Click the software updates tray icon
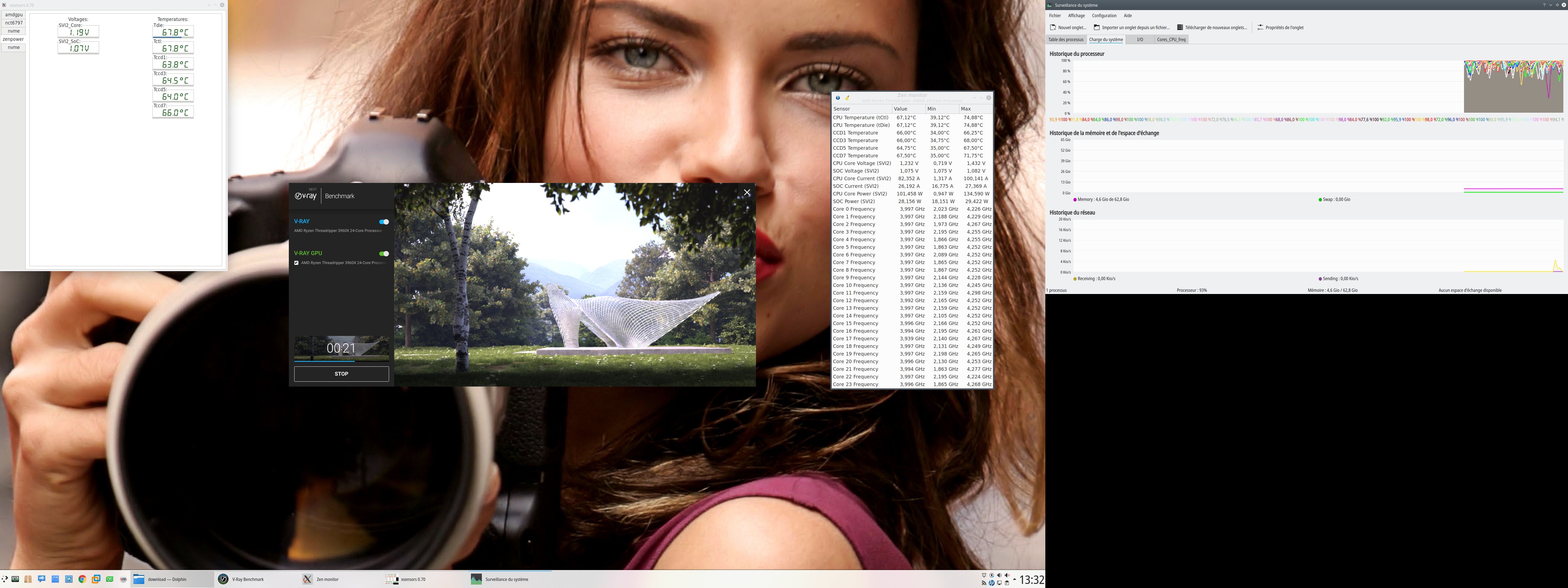This screenshot has height=588, width=1568. [991, 575]
